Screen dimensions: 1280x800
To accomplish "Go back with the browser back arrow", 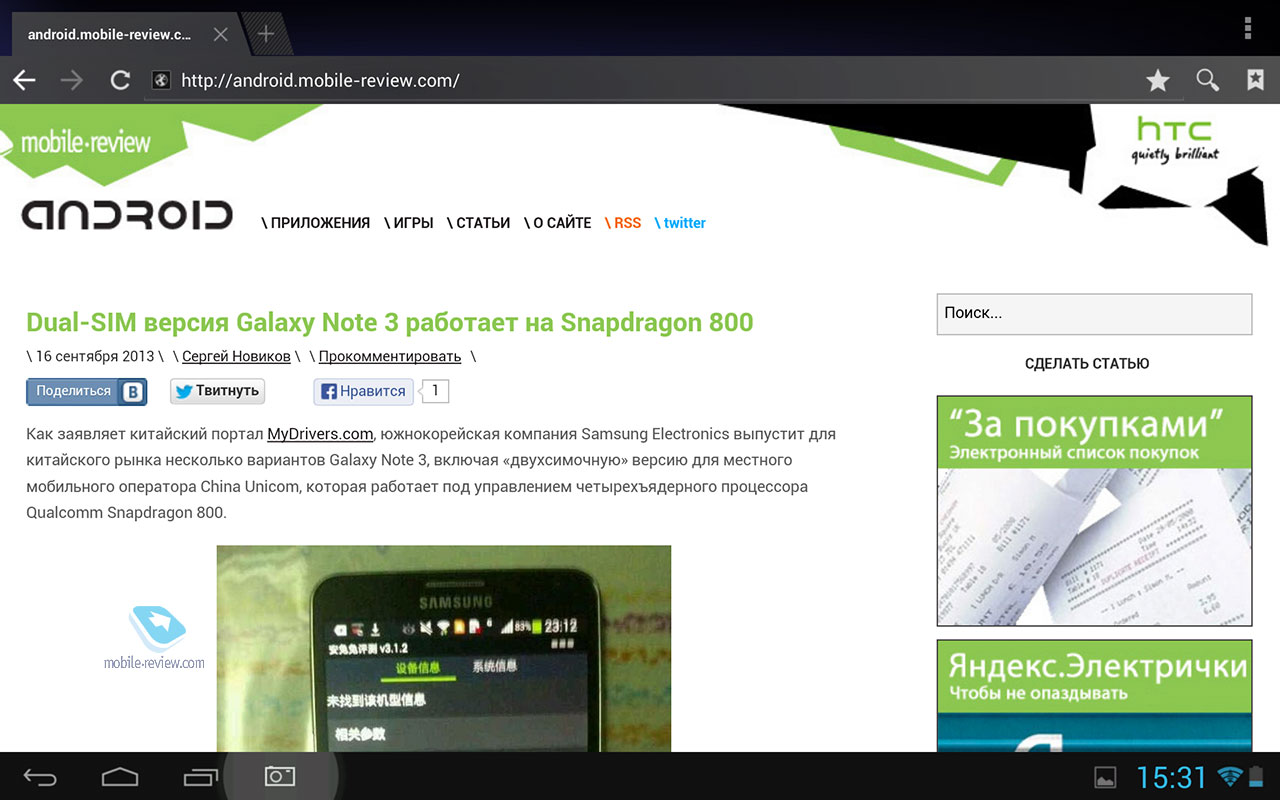I will 24,81.
